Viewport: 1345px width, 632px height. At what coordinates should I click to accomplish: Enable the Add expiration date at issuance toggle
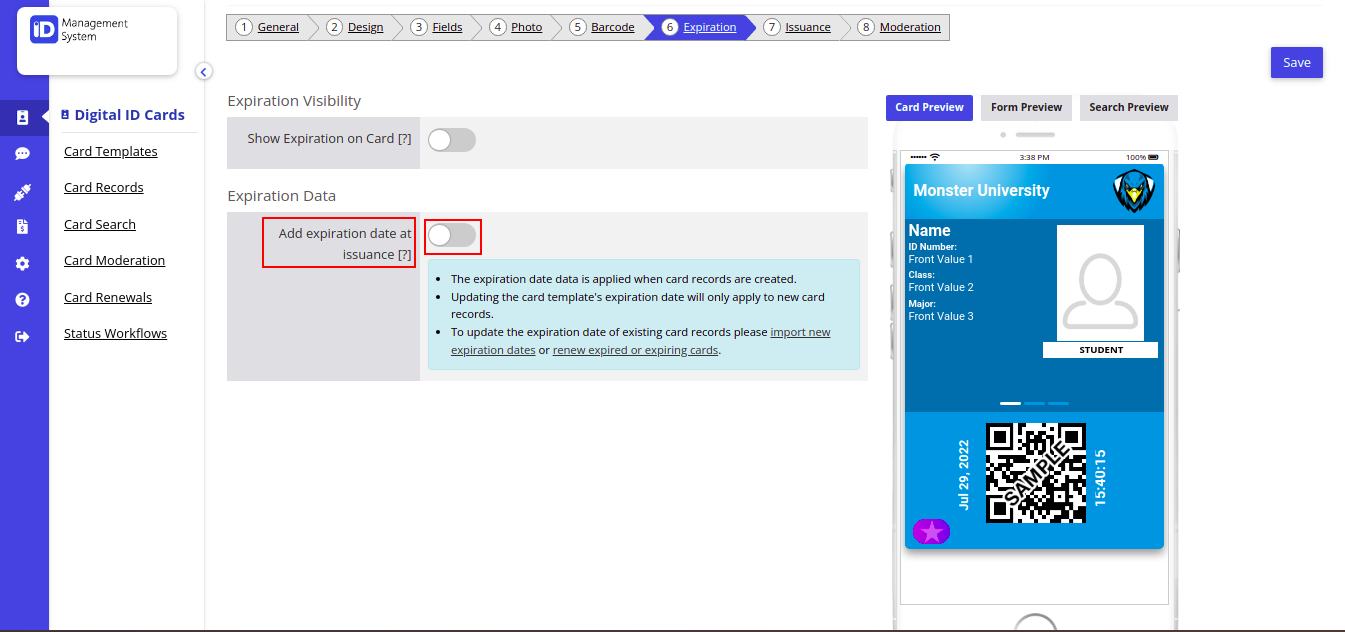pyautogui.click(x=452, y=235)
